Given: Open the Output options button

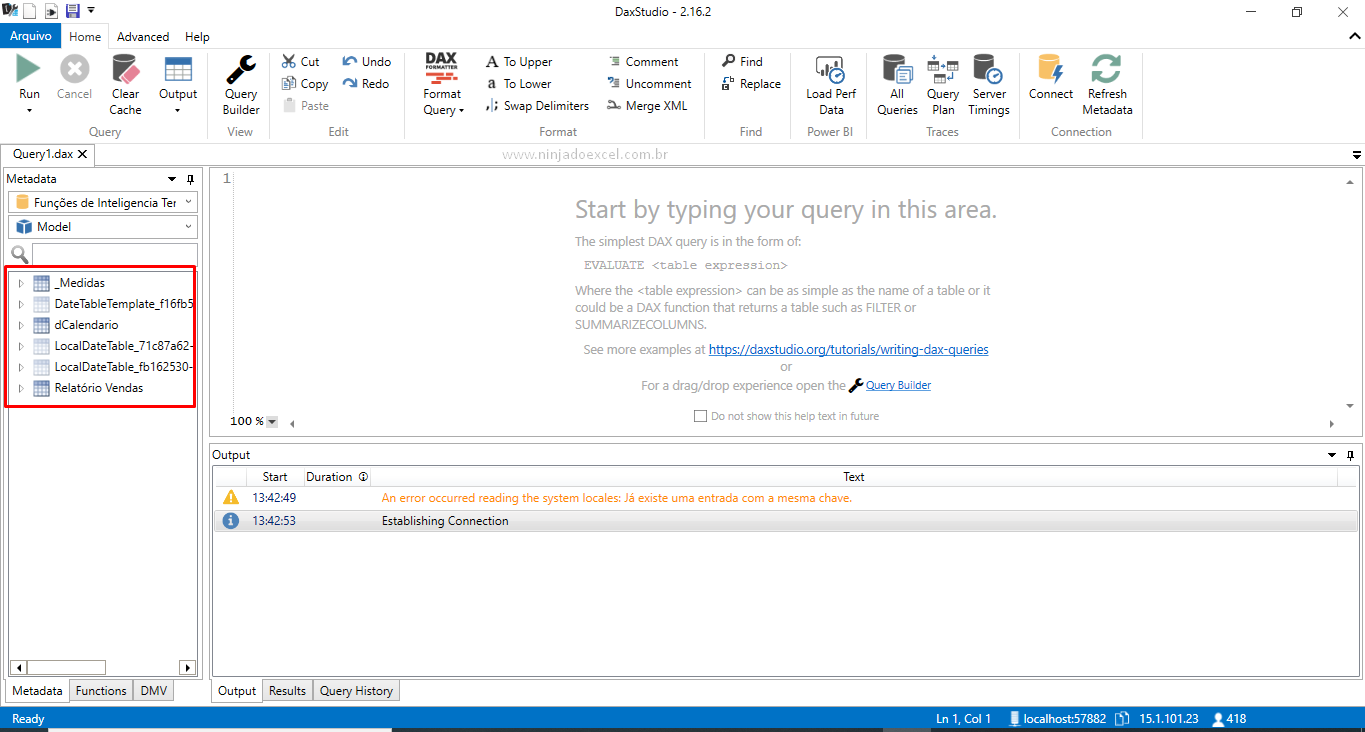Looking at the screenshot, I should [x=178, y=84].
